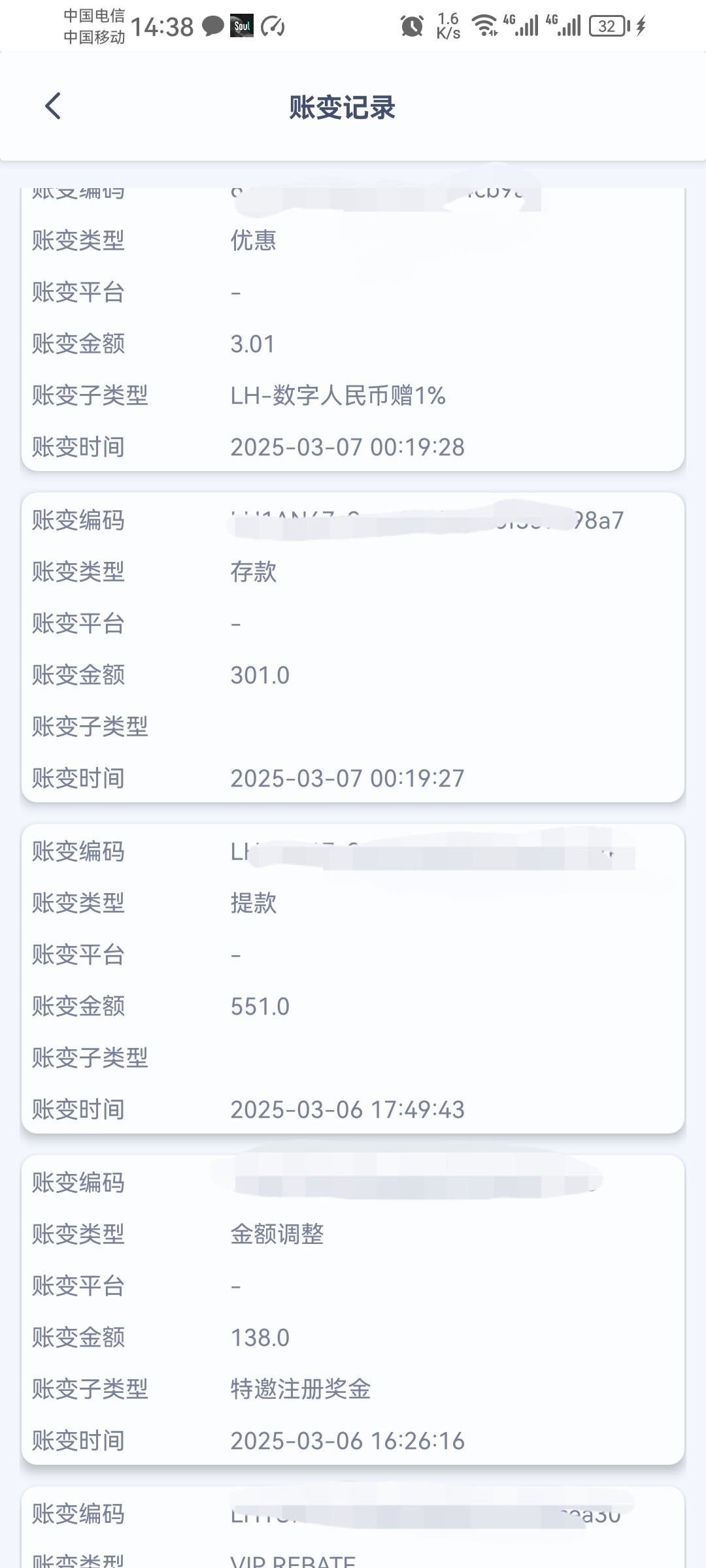Tap timestamp 2025-03-06 17:49:43
This screenshot has height=1568, width=706.
tap(347, 1109)
